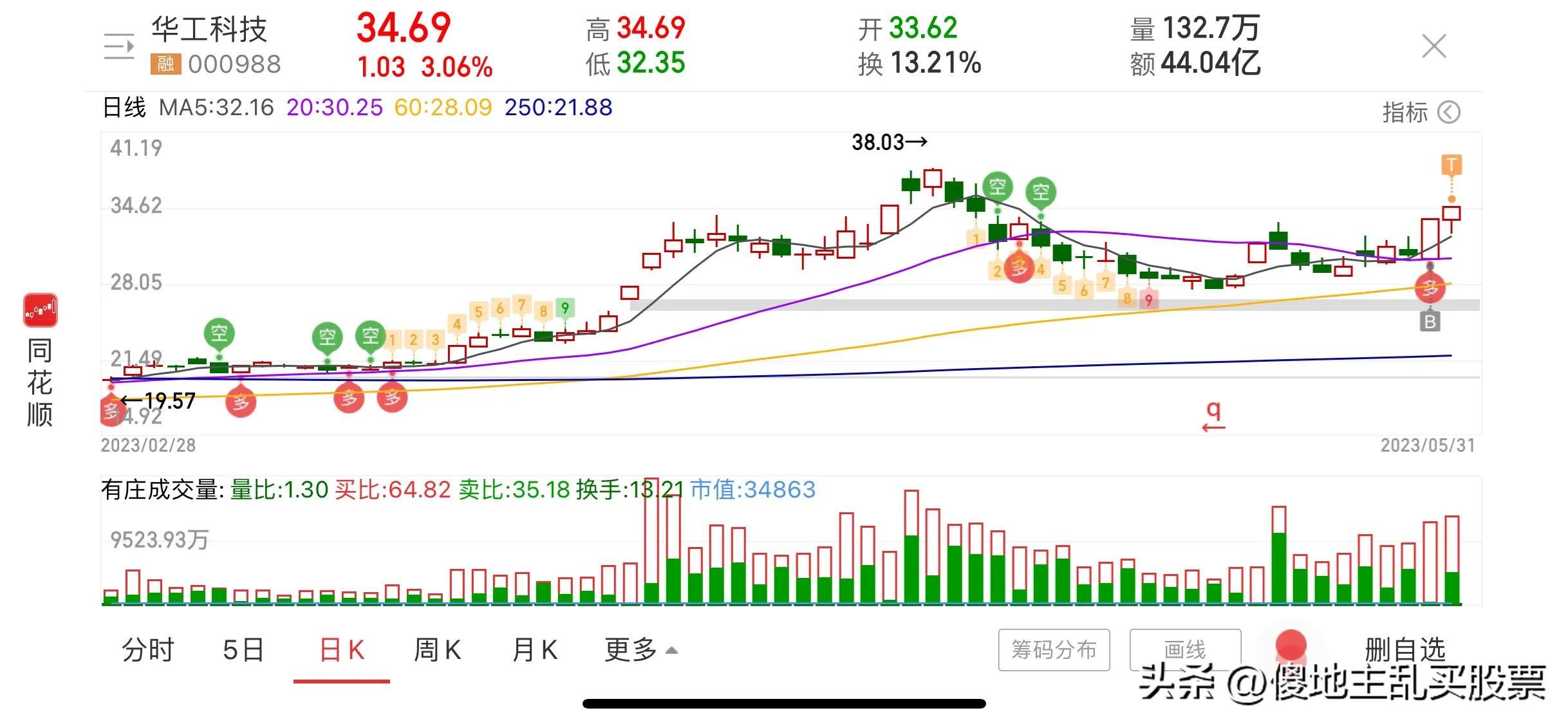Viewport: 1568px width, 724px height.
Task: Tap the grey B marker near chart end
Action: pyautogui.click(x=1430, y=321)
